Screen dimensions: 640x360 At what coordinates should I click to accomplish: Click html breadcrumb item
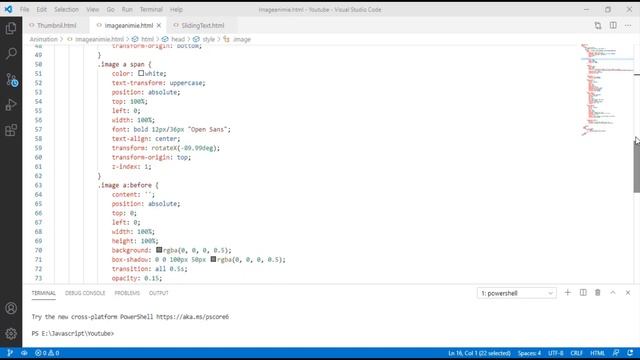(x=147, y=40)
